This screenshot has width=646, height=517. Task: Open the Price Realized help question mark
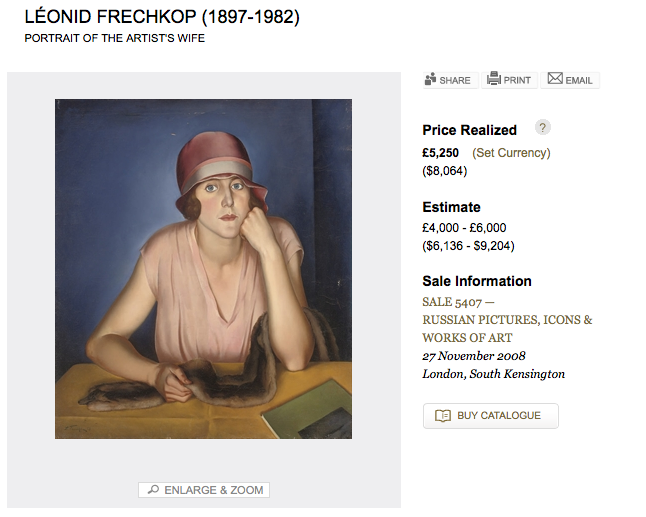pyautogui.click(x=543, y=127)
